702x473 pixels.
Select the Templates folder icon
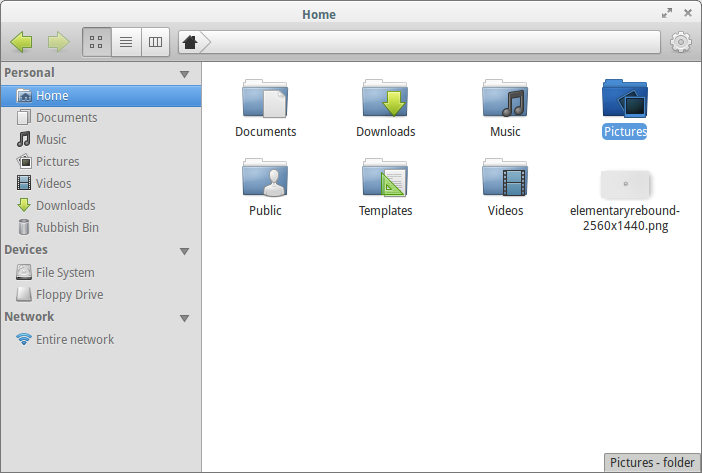[385, 180]
